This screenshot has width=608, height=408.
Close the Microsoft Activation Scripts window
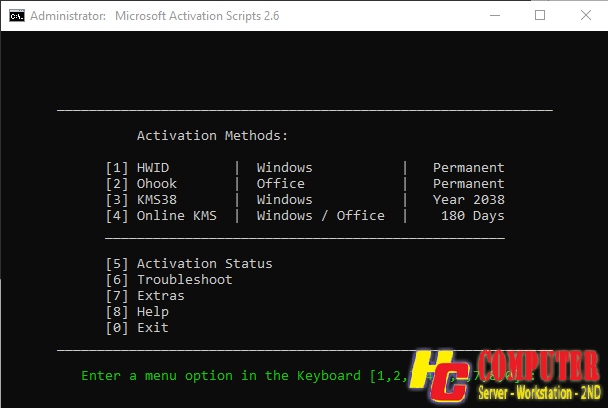tap(586, 16)
